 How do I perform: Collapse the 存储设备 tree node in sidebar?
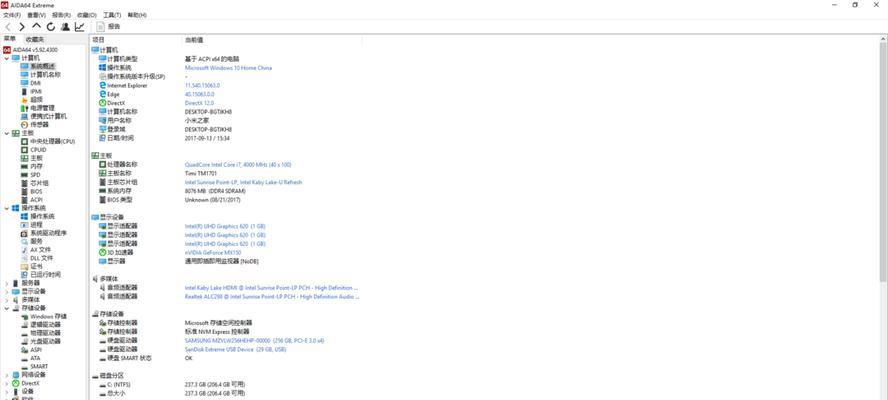[x=6, y=308]
